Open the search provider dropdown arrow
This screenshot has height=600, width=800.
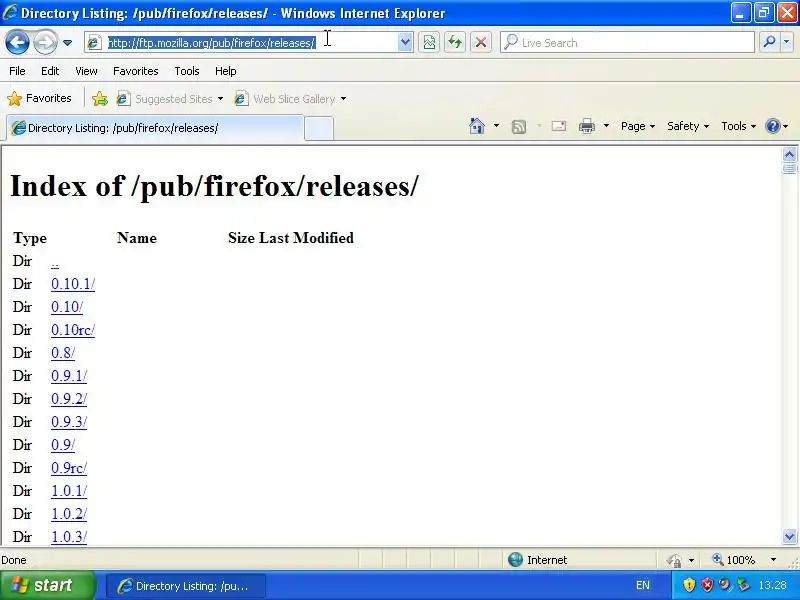point(787,43)
